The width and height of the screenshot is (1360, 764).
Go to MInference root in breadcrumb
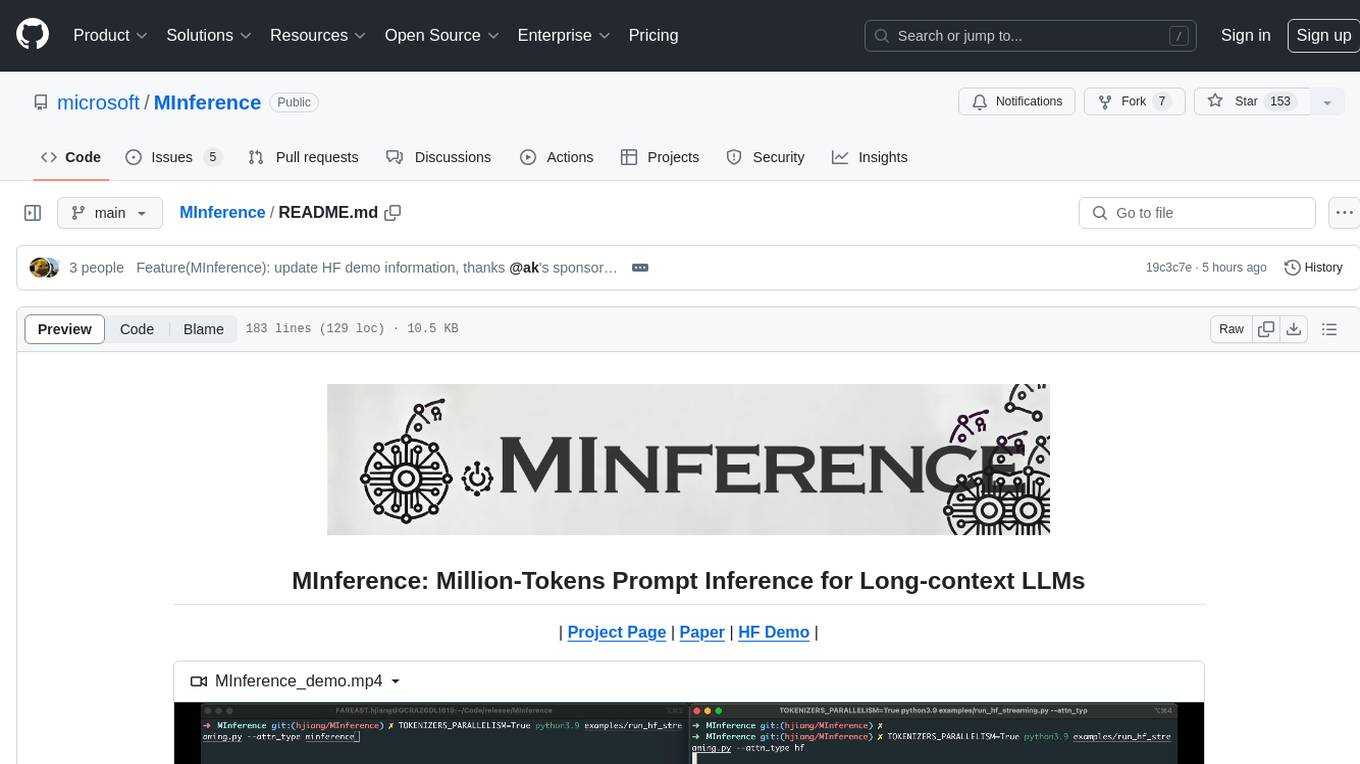point(222,213)
